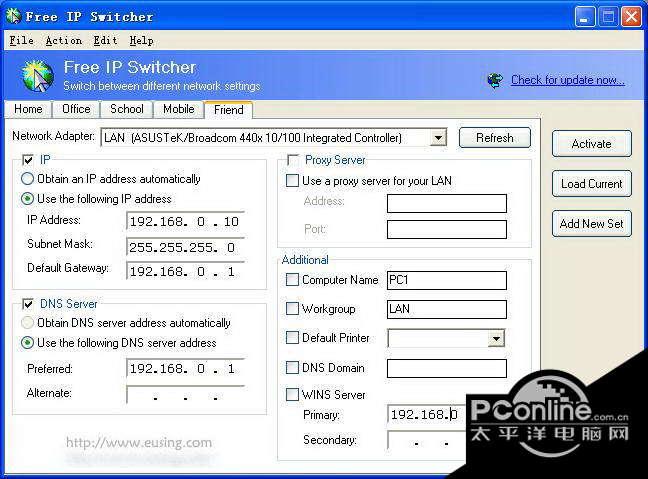
Task: Select the Friend tab
Action: click(x=229, y=110)
